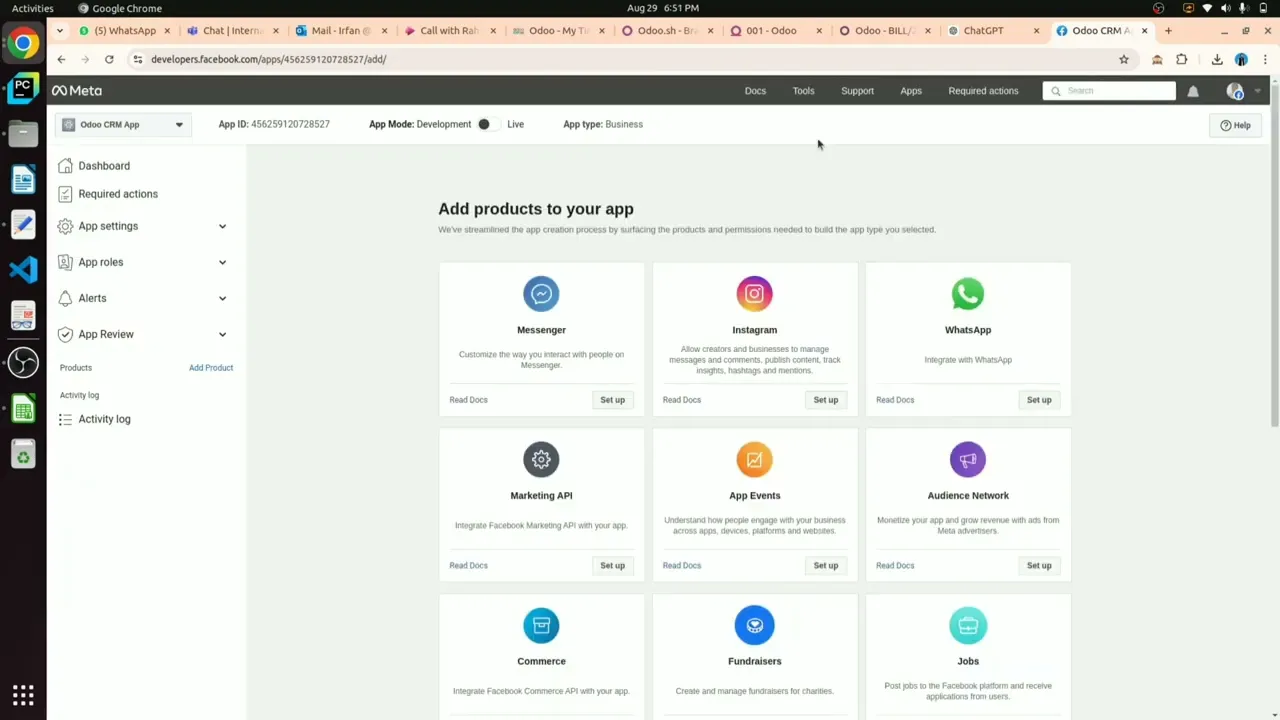Click the Meta search field

point(1109,91)
